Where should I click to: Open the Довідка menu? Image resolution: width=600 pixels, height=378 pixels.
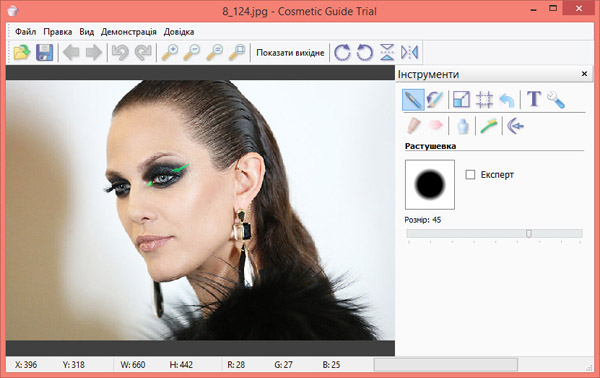tap(179, 32)
